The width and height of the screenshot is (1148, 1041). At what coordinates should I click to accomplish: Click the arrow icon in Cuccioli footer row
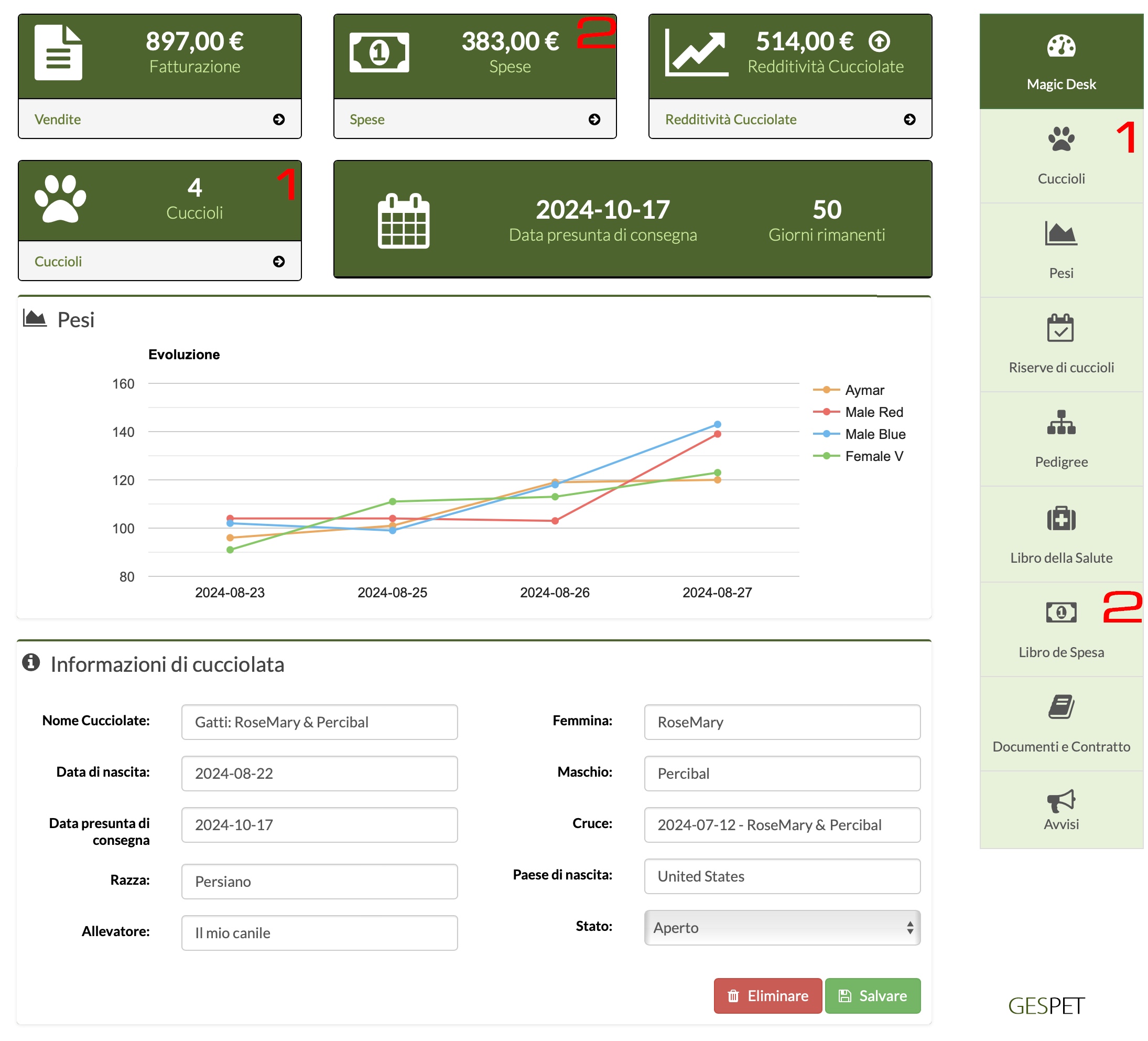tap(278, 262)
